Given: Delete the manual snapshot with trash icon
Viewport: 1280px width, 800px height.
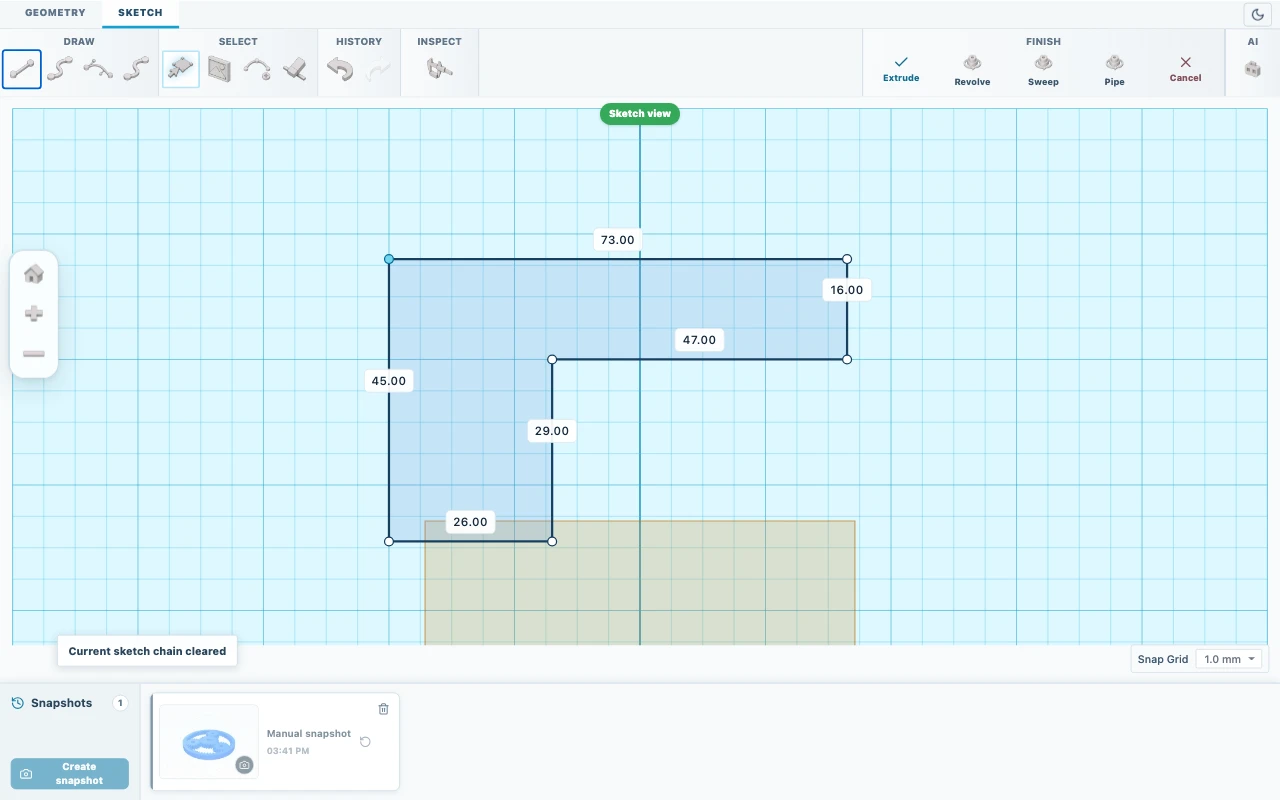Looking at the screenshot, I should tap(383, 709).
